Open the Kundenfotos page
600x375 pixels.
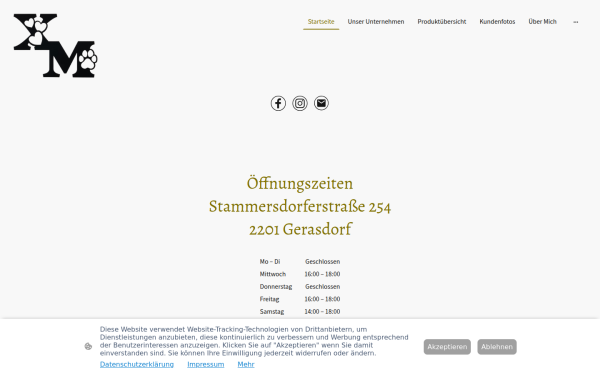(497, 22)
